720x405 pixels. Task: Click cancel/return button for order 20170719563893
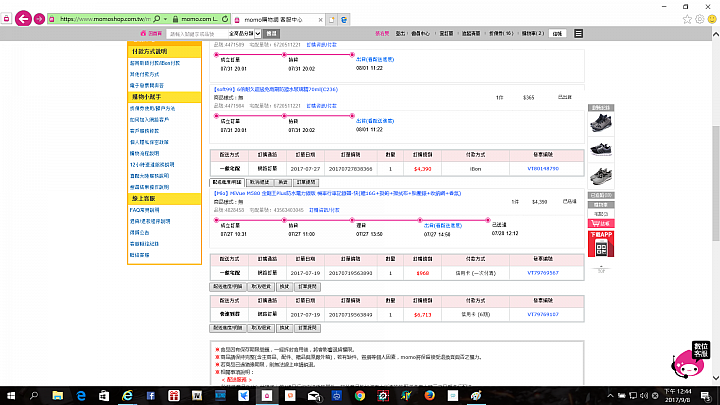[x=261, y=287]
